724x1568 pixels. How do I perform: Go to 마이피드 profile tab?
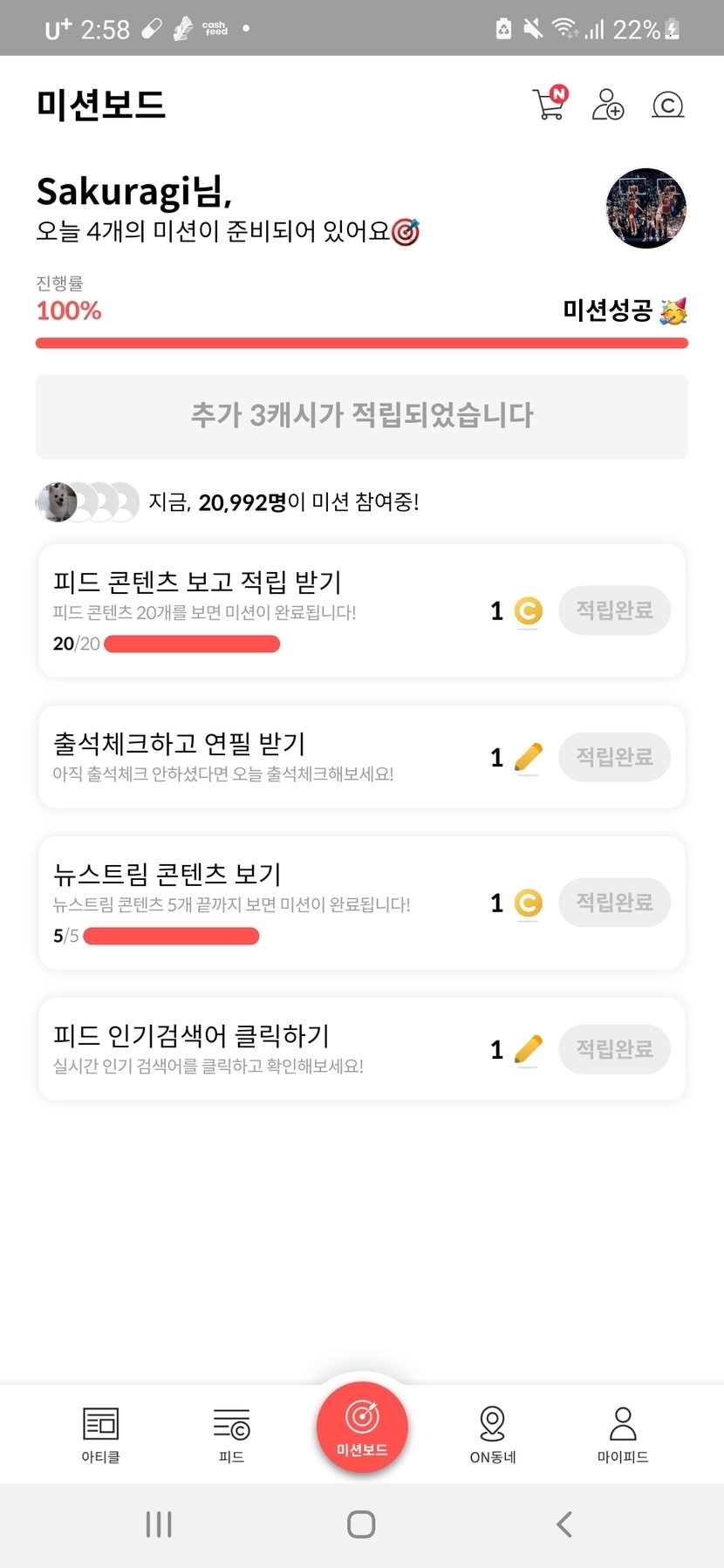tap(622, 1434)
